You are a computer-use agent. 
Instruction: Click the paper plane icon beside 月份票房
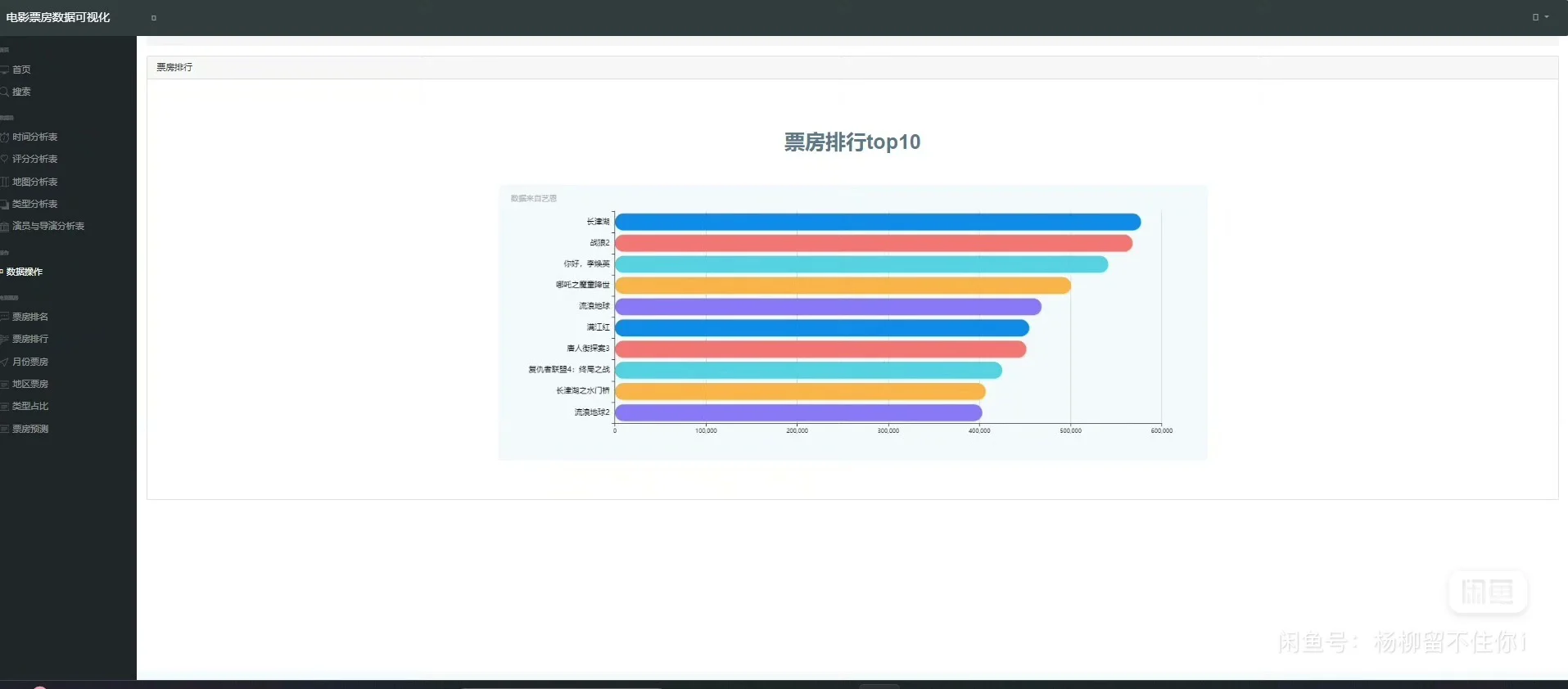coord(4,362)
